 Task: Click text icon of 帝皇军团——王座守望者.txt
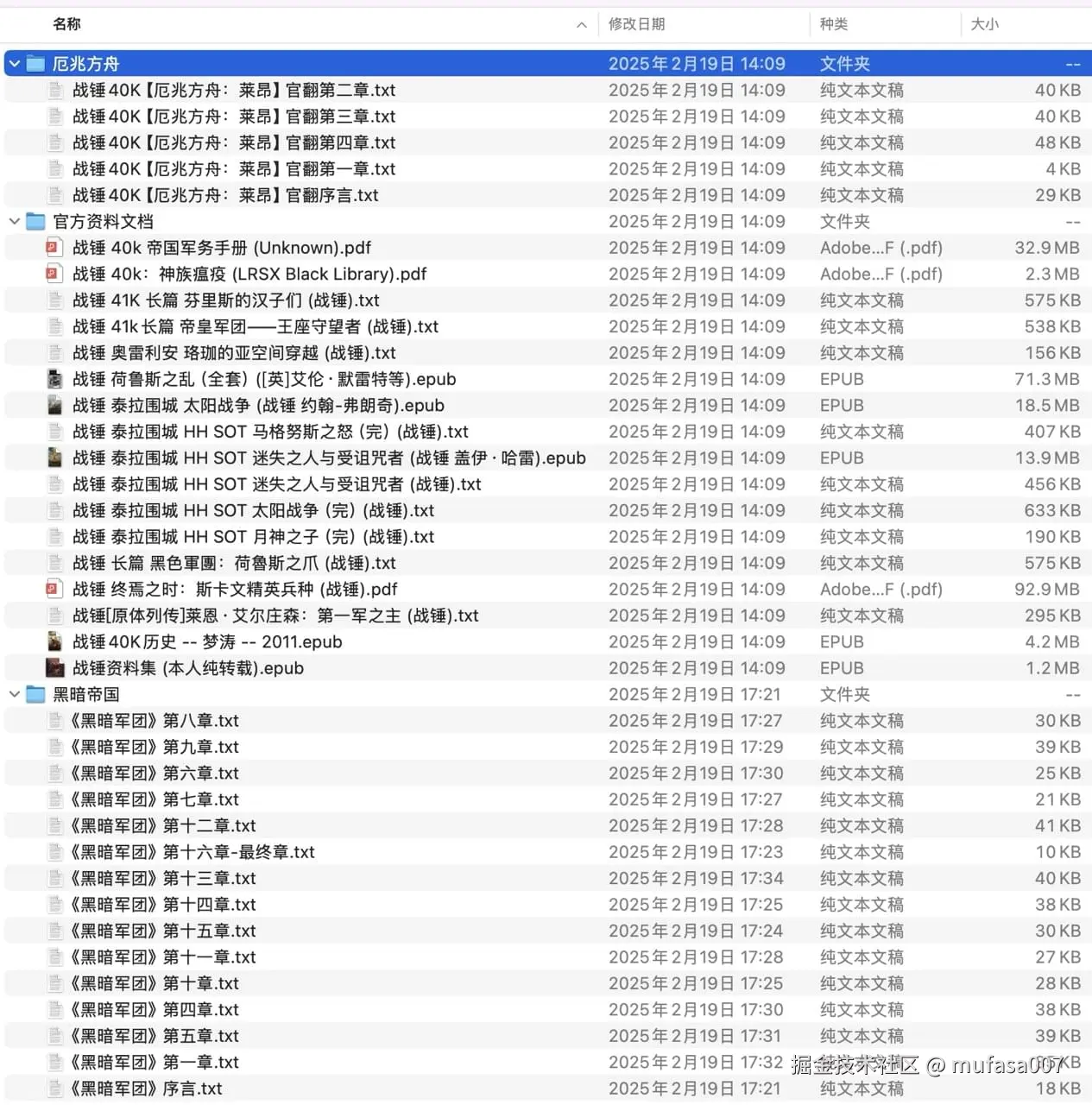pyautogui.click(x=55, y=327)
